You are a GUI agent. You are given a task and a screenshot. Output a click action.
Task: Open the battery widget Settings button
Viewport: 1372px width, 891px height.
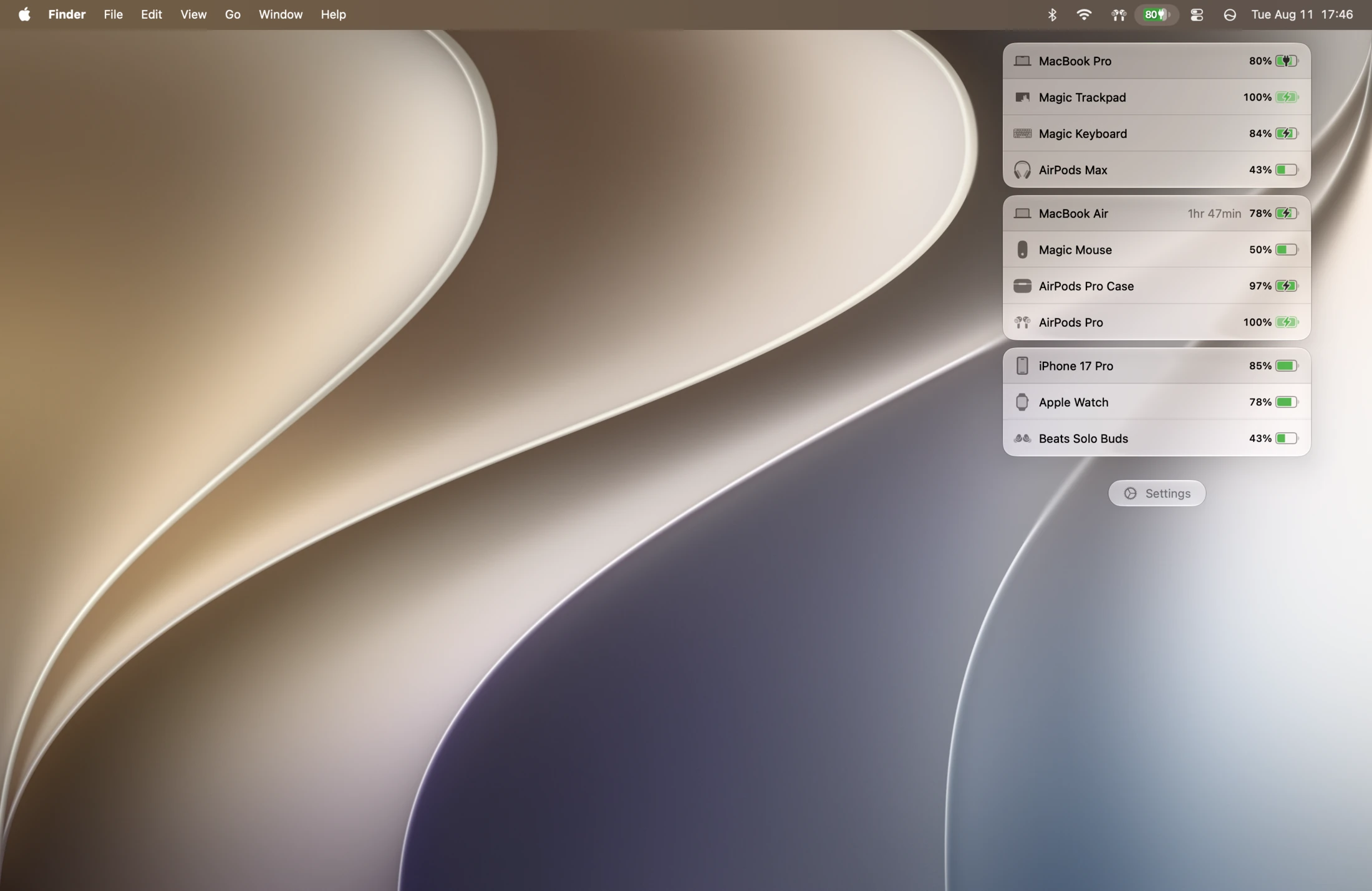tap(1157, 493)
